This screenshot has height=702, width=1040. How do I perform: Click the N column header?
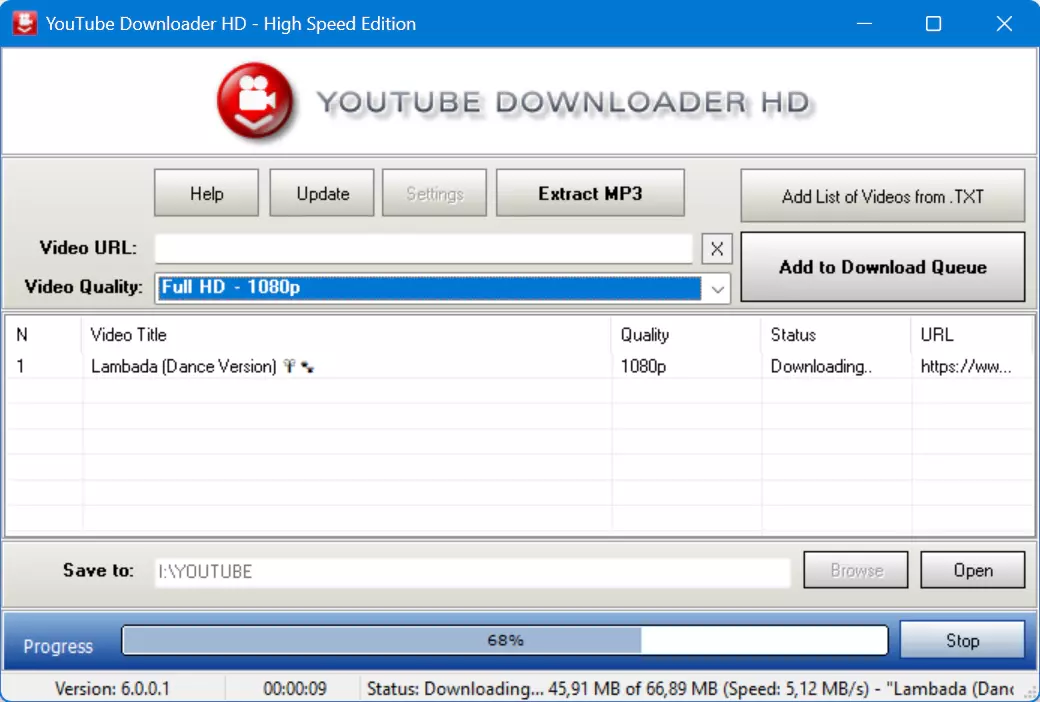tap(44, 334)
